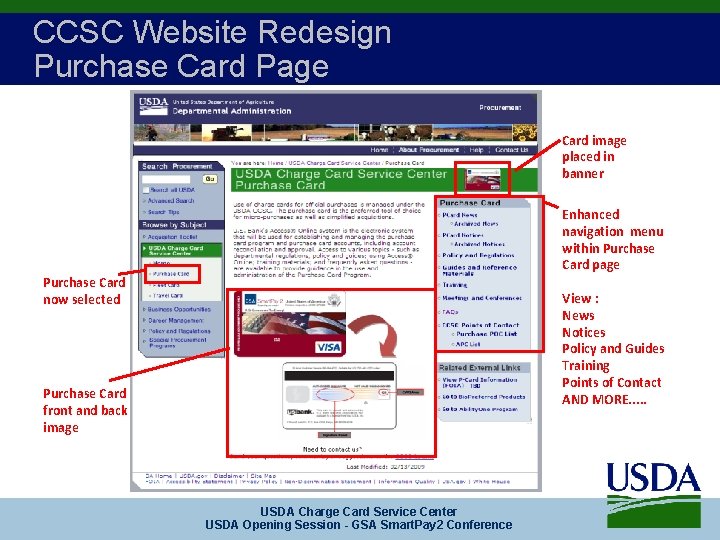The width and height of the screenshot is (720, 540).
Task: Expand Business Opportunities subject
Action: tap(179, 309)
